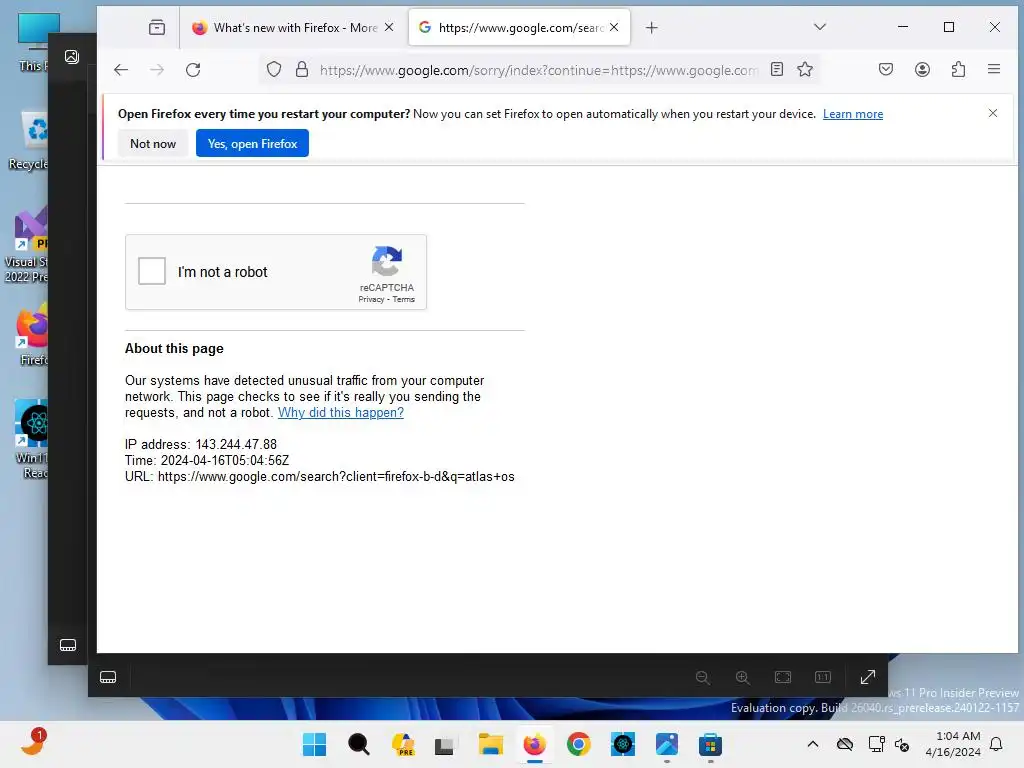
Task: Open reCAPTCHA Terms link
Action: (404, 300)
